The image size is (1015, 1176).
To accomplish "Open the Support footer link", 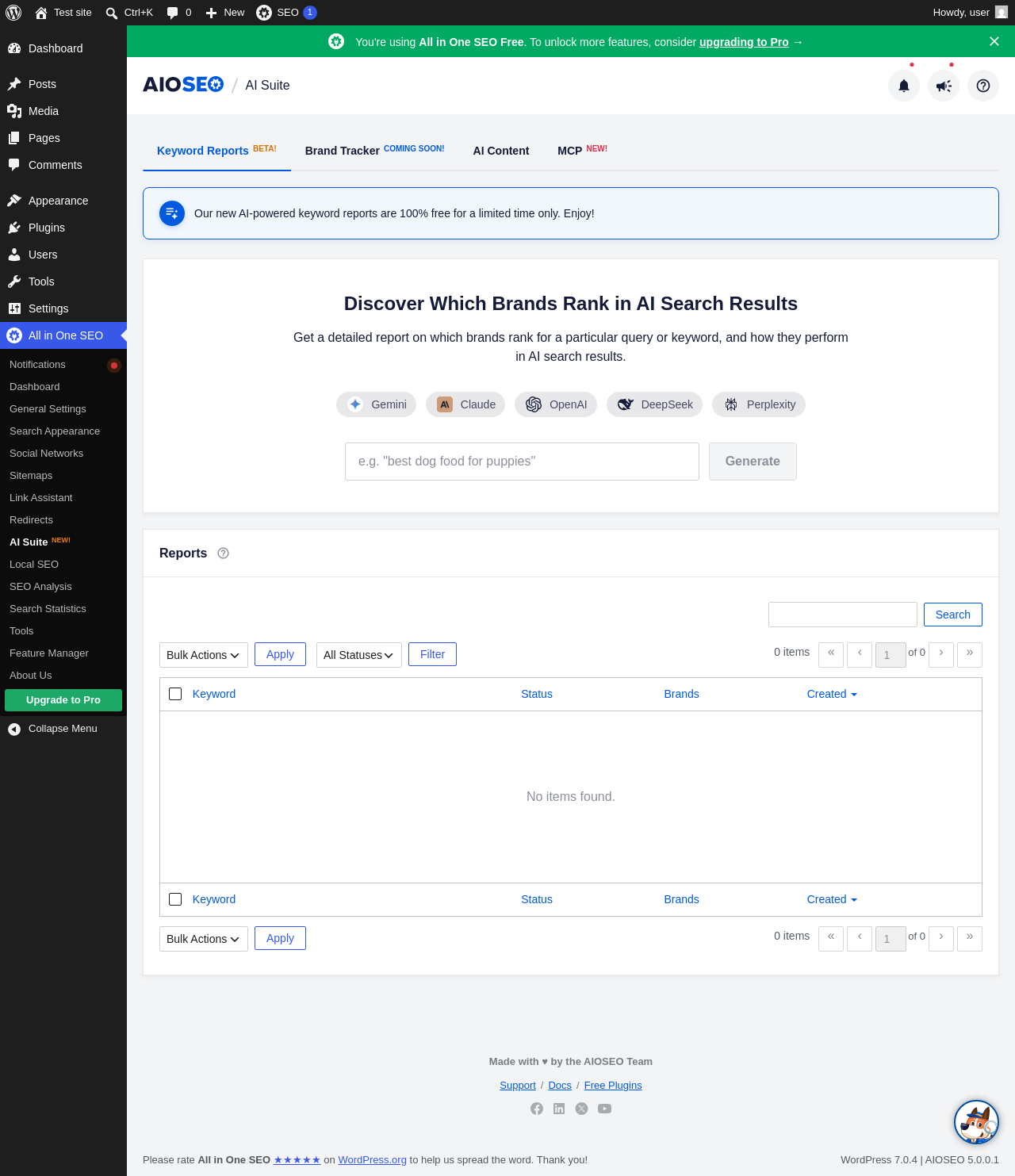I will point(518,1086).
